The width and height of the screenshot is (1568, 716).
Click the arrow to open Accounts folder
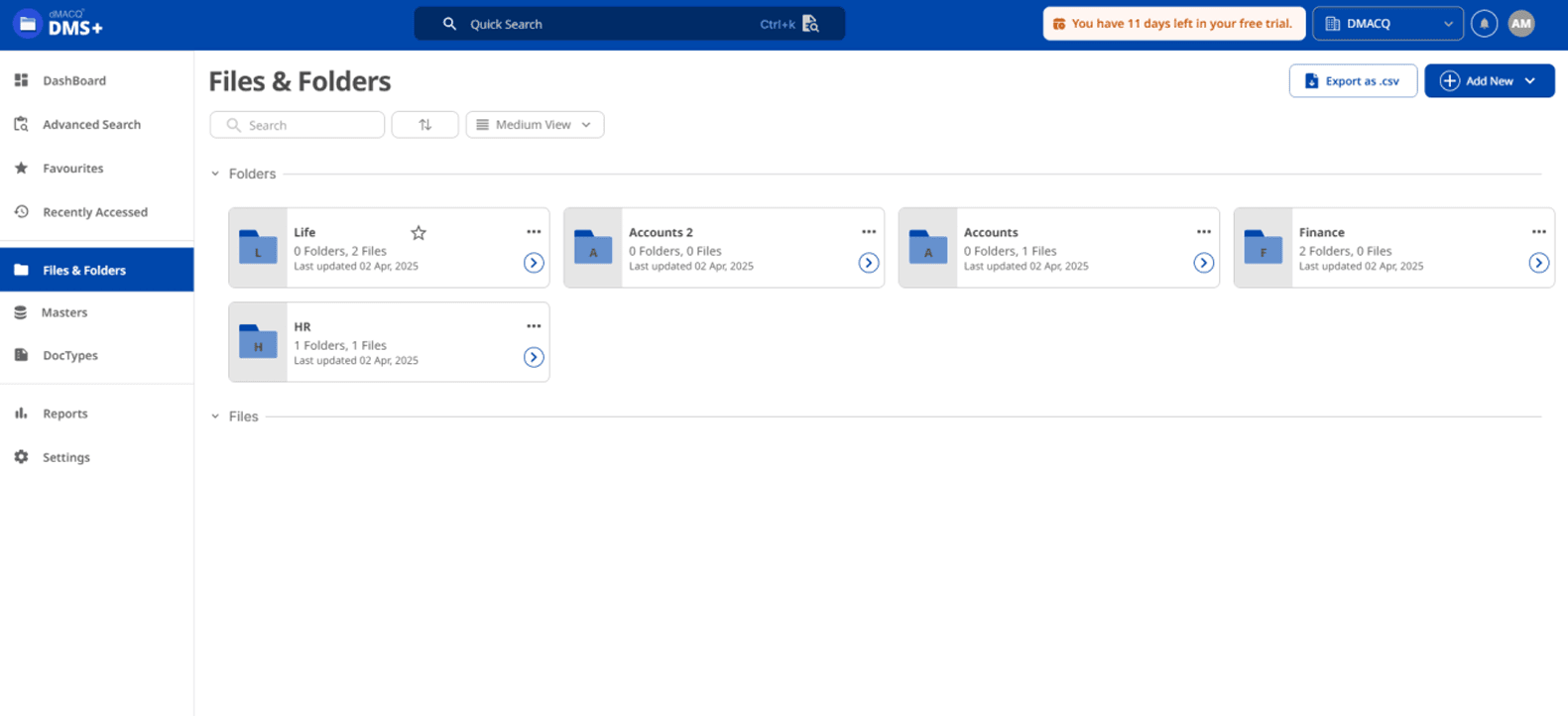[1204, 263]
